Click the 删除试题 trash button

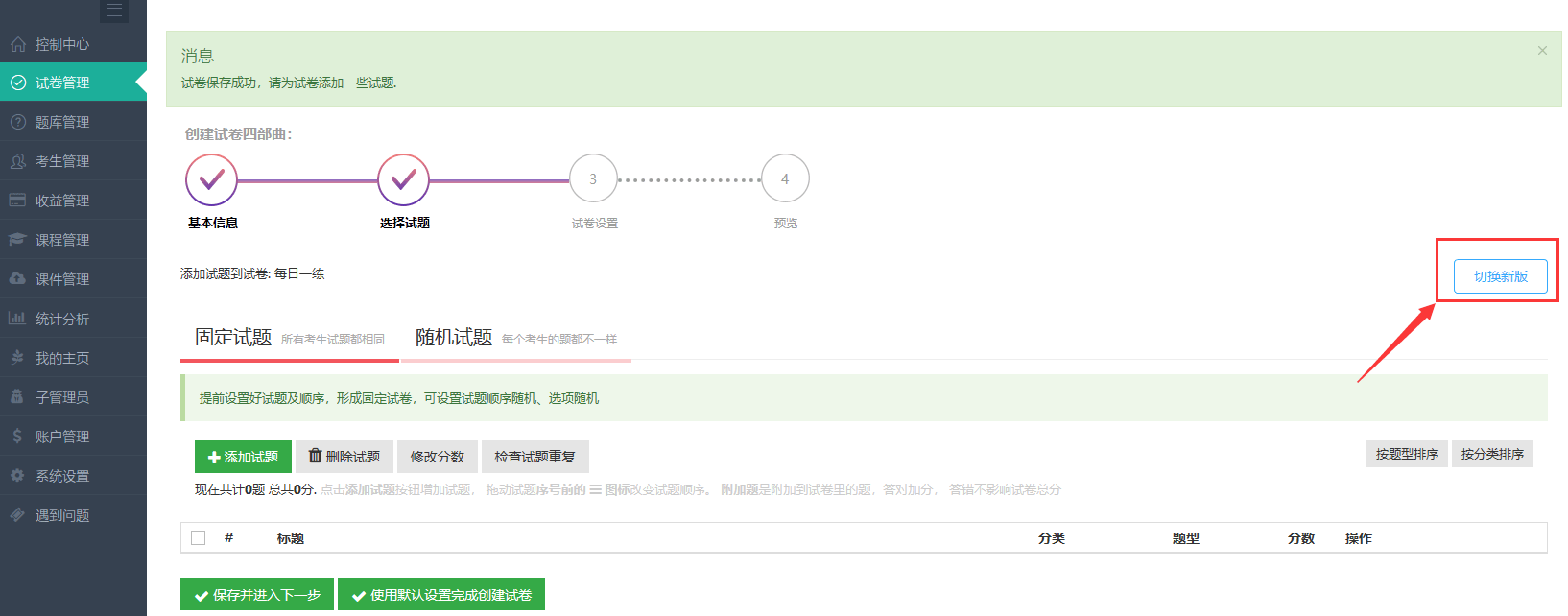pyautogui.click(x=344, y=457)
